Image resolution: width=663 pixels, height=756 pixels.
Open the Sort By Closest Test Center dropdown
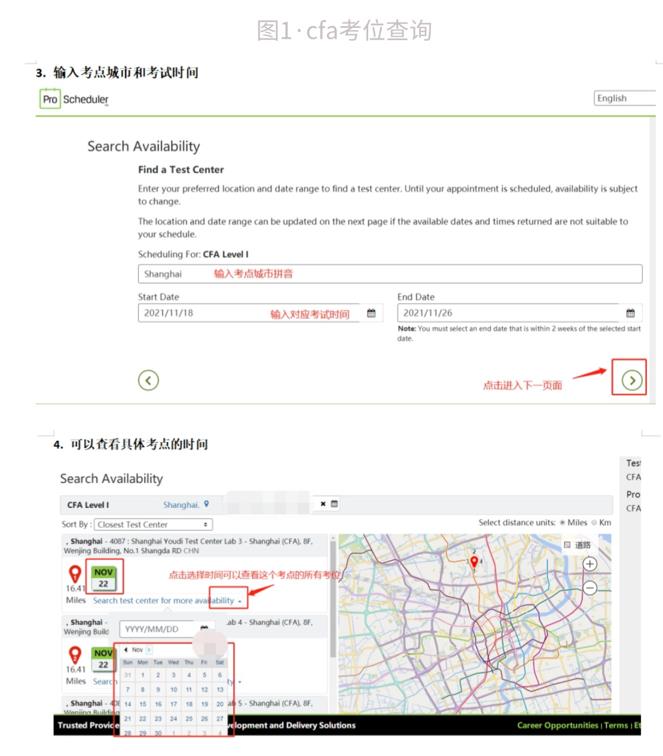click(152, 524)
